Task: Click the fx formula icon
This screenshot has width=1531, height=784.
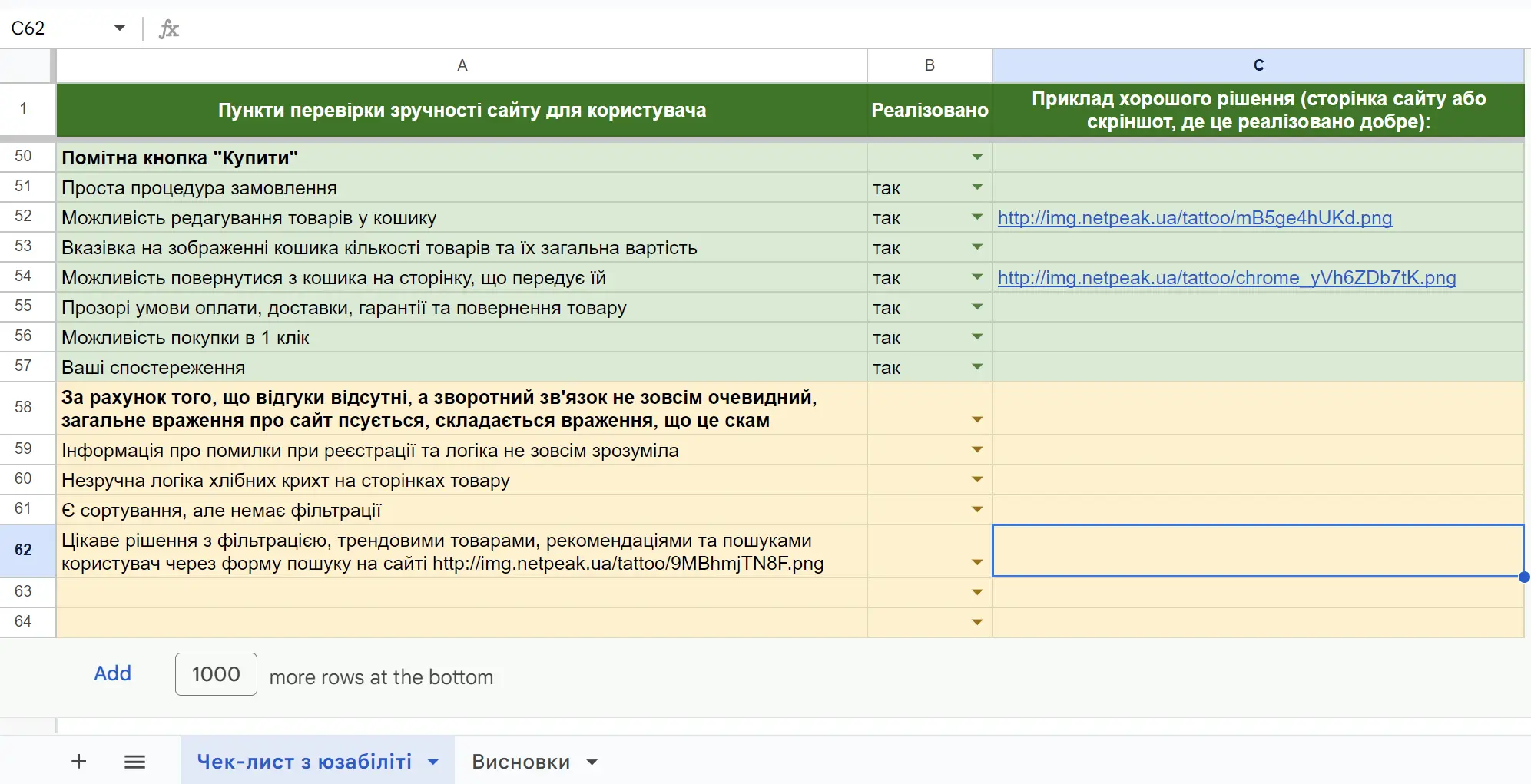Action: (168, 29)
